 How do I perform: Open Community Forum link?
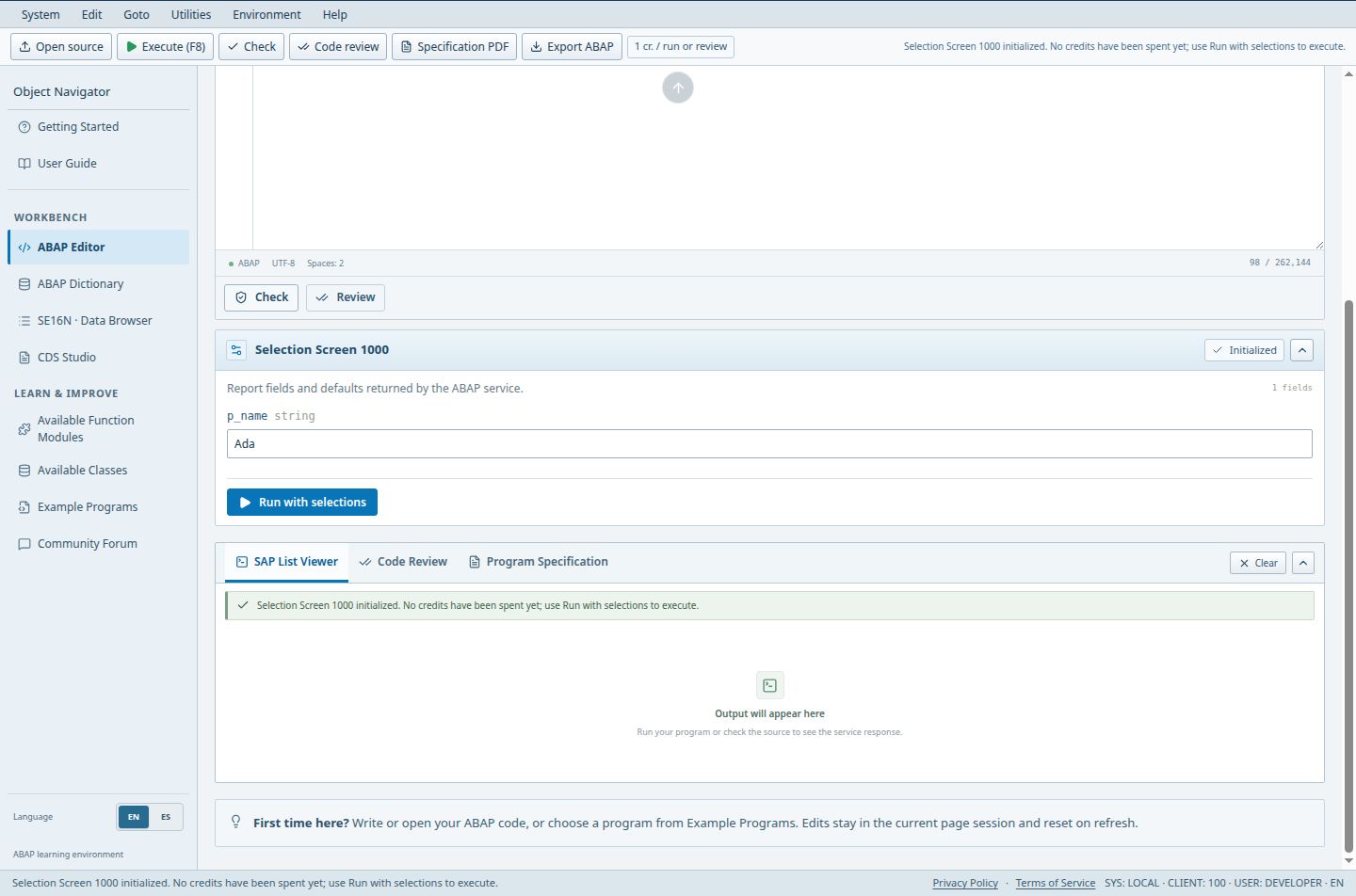coord(98,544)
